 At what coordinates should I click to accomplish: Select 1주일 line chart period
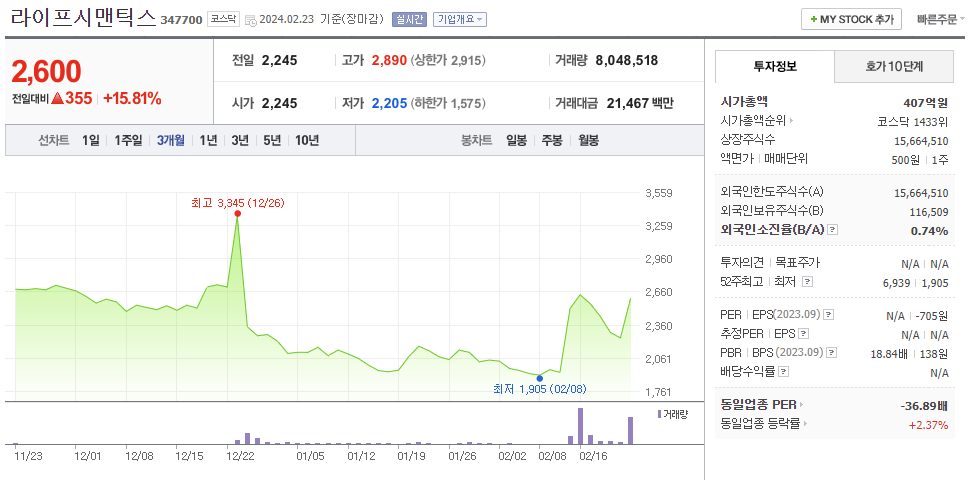click(x=128, y=141)
